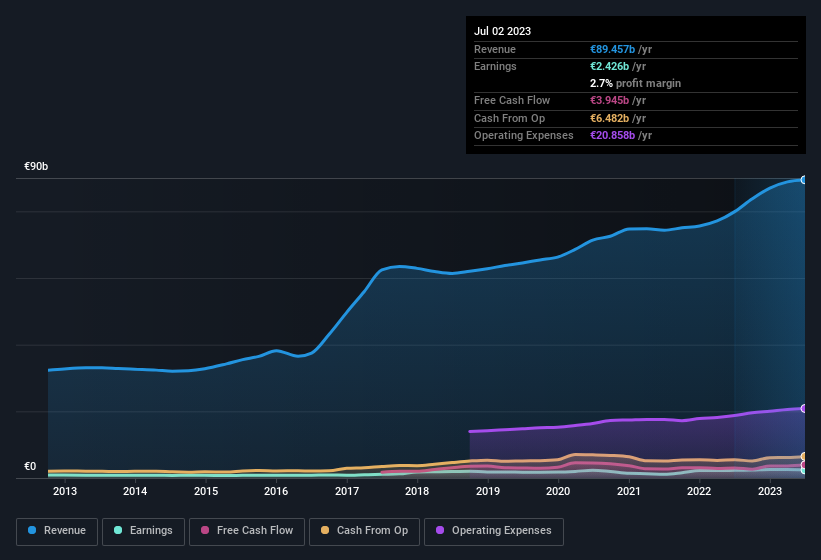Image resolution: width=821 pixels, height=560 pixels.
Task: Toggle the Revenue legend button
Action: coord(57,531)
